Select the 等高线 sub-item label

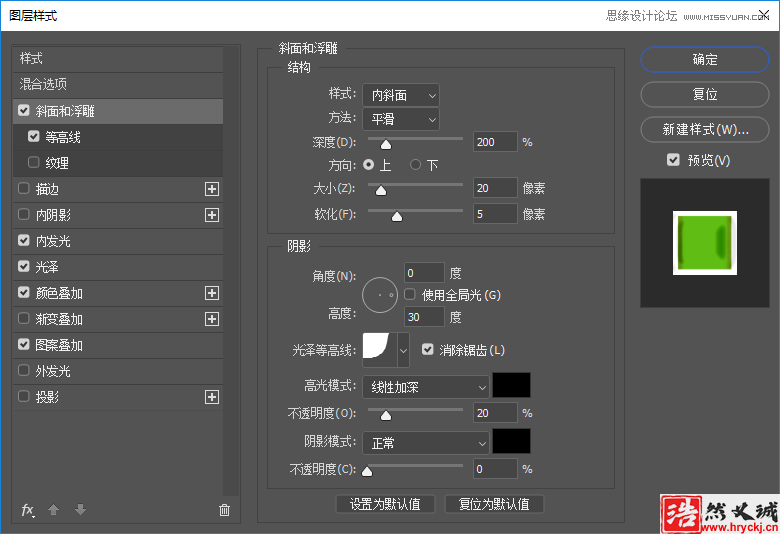(63, 137)
